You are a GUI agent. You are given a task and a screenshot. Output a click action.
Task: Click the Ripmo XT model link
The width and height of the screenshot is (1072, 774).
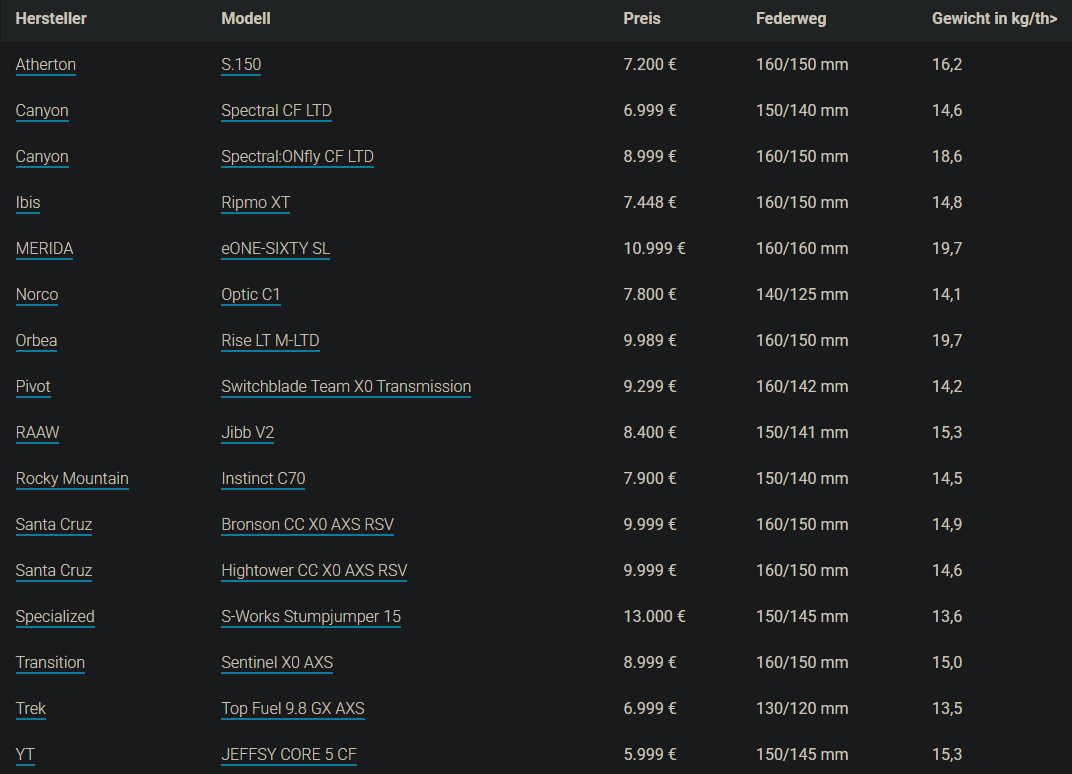tap(255, 203)
